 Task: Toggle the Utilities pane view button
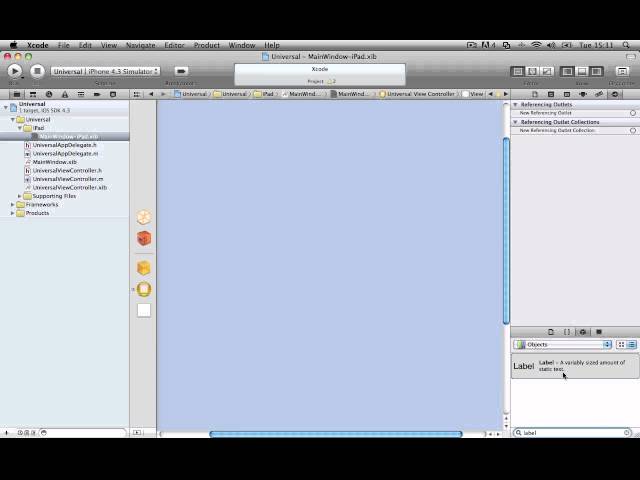(x=596, y=72)
